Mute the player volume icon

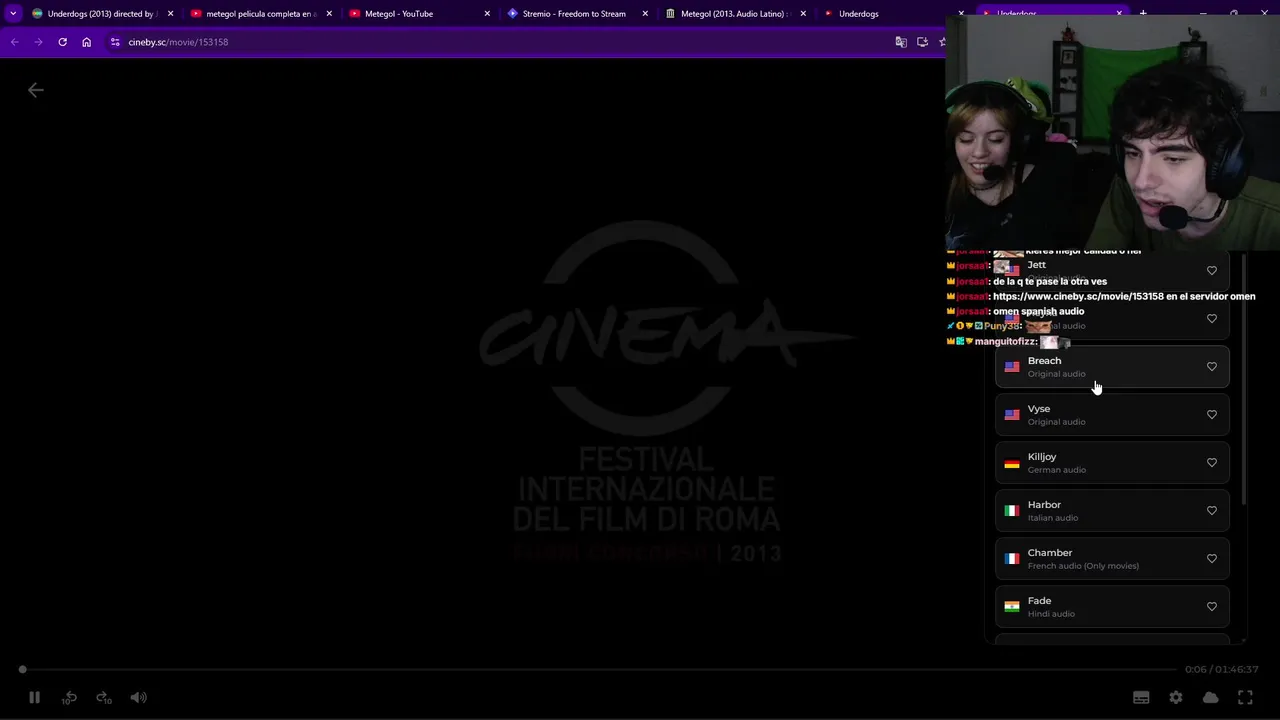tap(138, 697)
